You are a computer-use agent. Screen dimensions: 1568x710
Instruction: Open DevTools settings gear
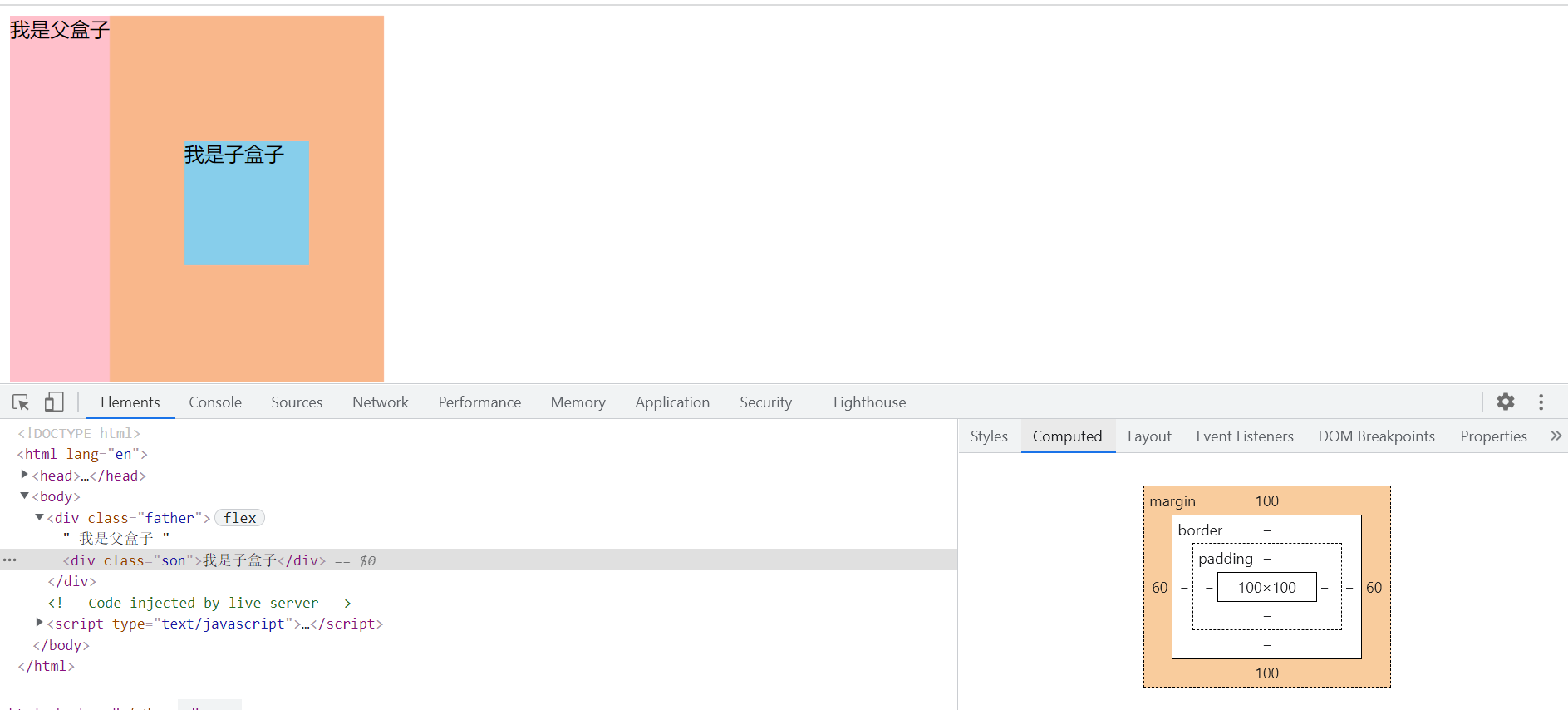(1506, 402)
